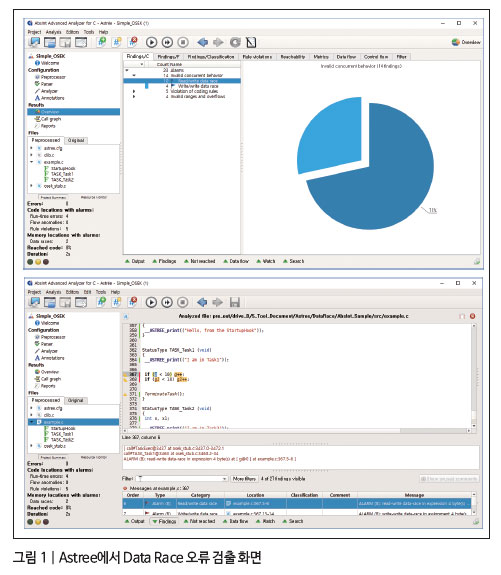Sort findings table by Category column header
The width and height of the screenshot is (501, 575).
coord(200,495)
